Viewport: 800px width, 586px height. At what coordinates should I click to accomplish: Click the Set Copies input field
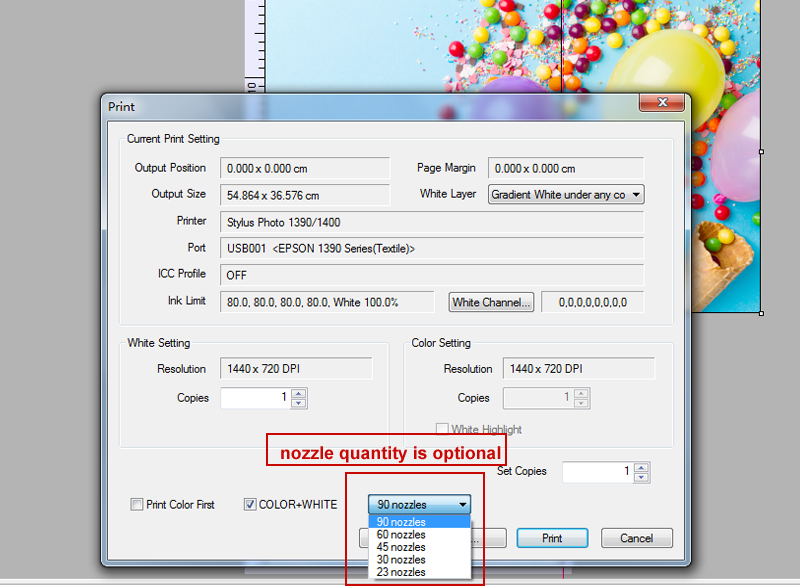pos(596,471)
